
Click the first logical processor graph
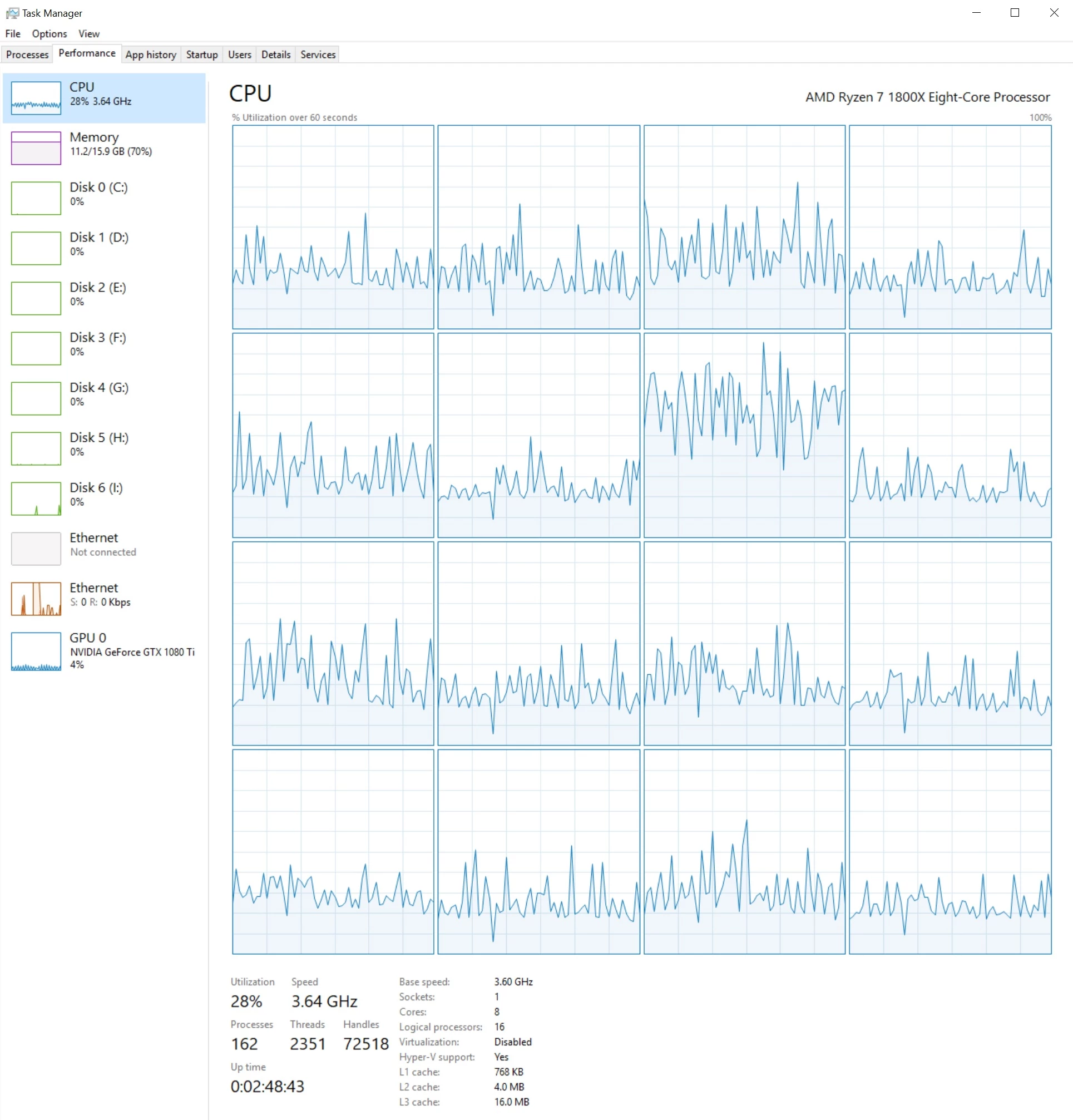click(x=333, y=227)
